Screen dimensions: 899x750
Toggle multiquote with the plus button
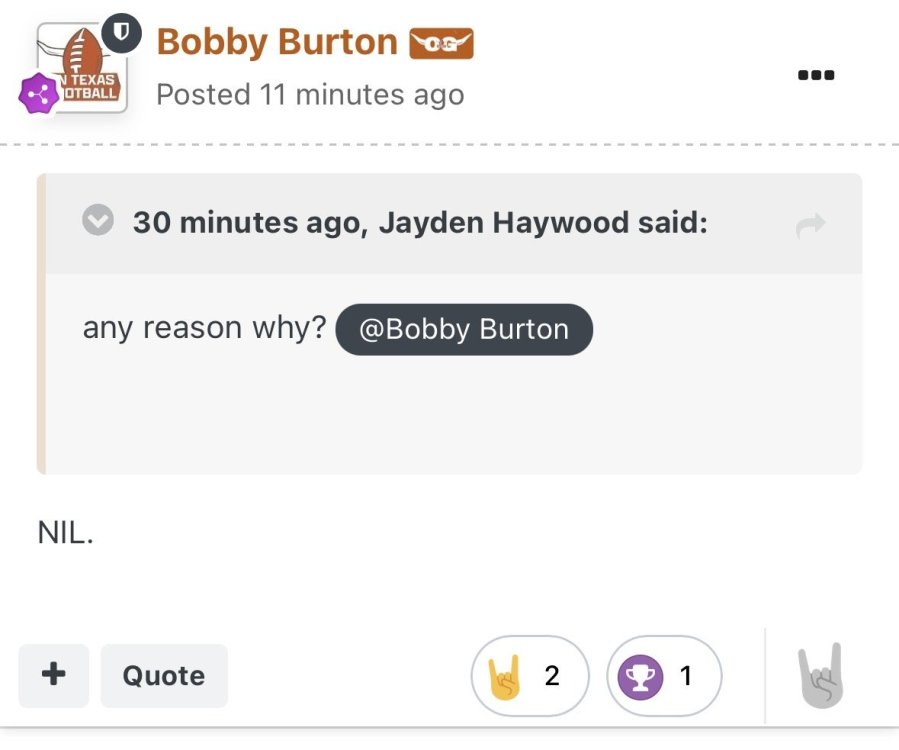point(53,675)
